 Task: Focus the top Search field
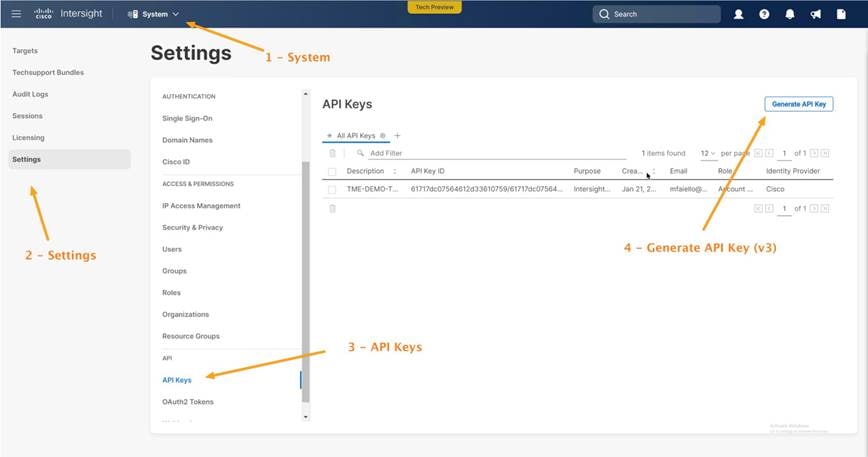(657, 14)
